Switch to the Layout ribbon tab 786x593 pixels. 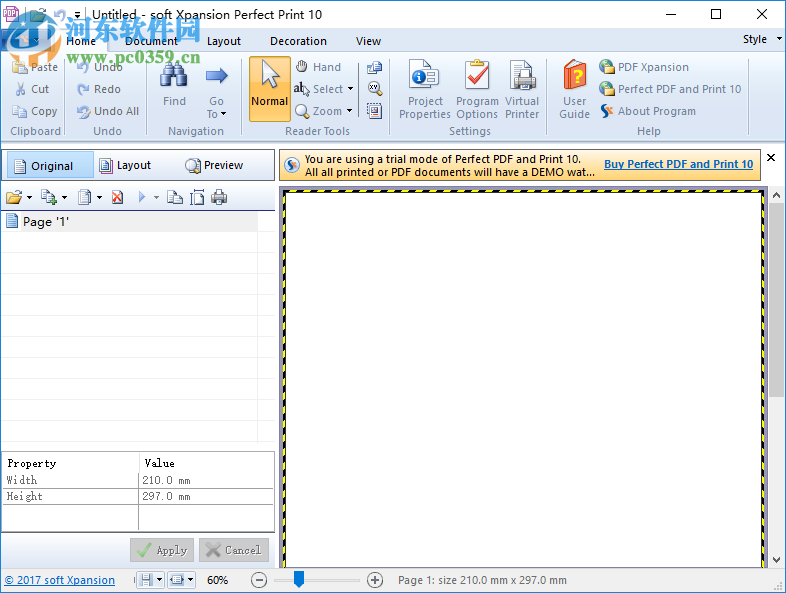(224, 41)
